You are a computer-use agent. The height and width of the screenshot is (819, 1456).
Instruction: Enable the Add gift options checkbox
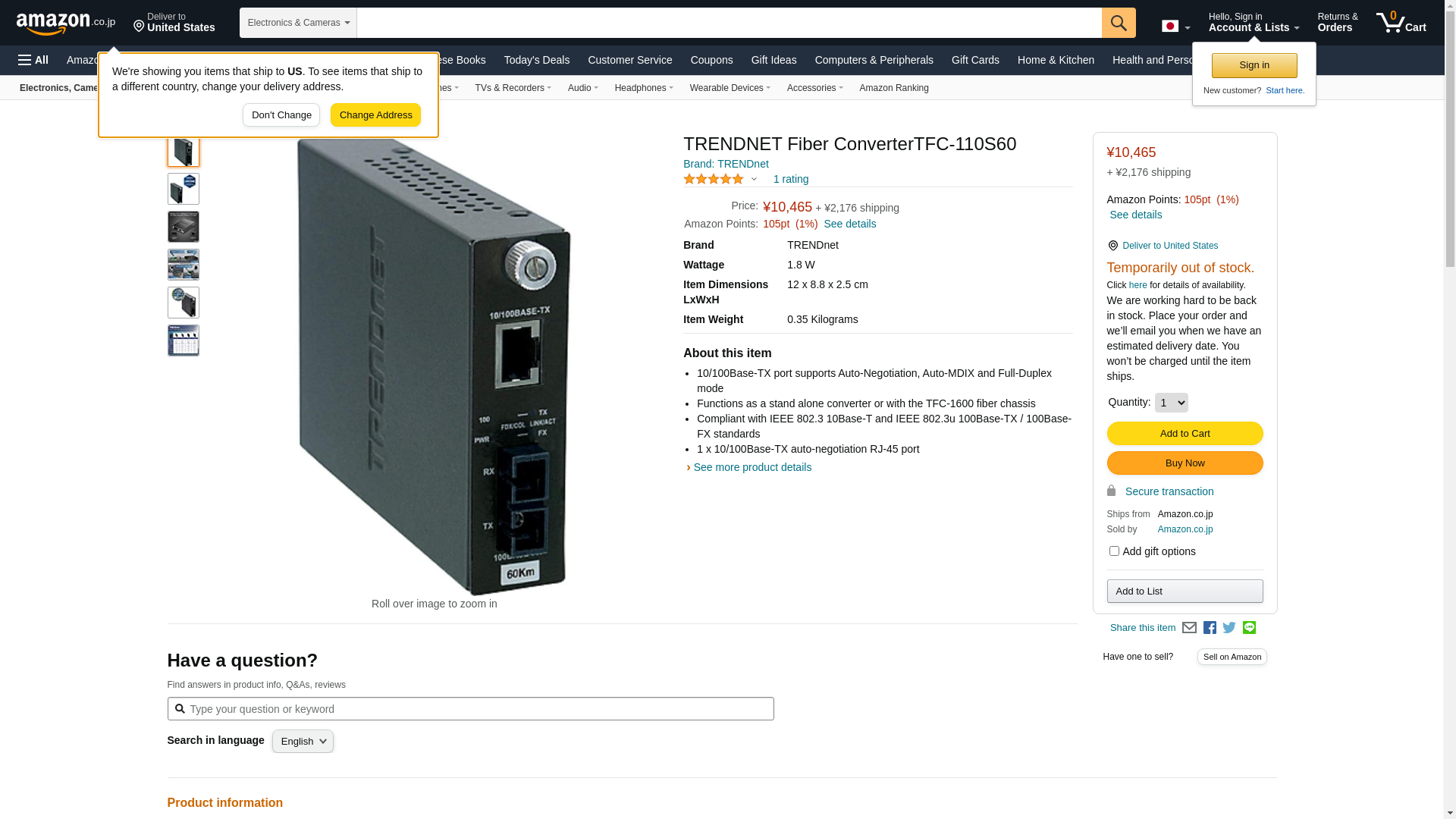(1114, 551)
